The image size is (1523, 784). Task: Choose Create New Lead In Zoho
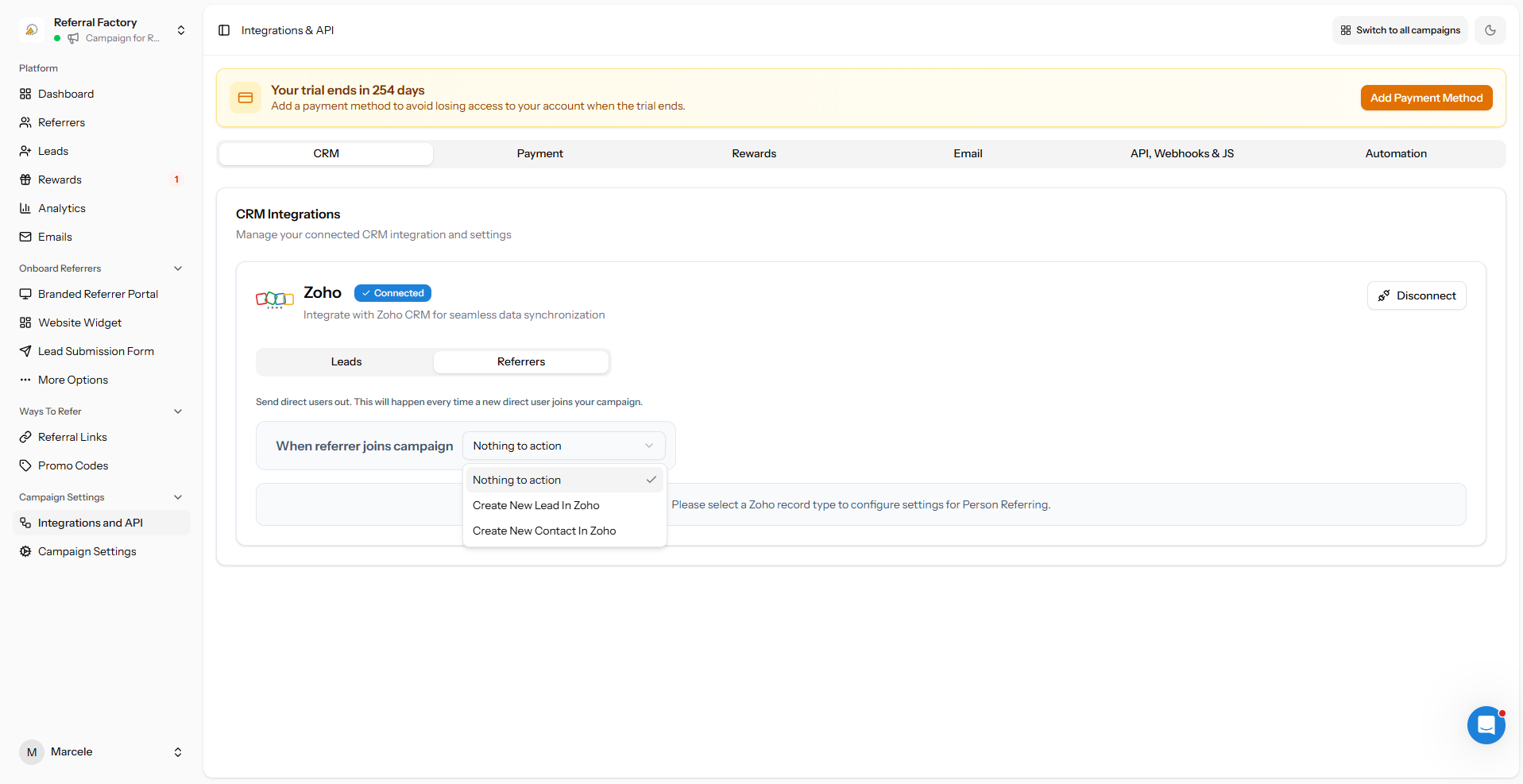tap(564, 505)
